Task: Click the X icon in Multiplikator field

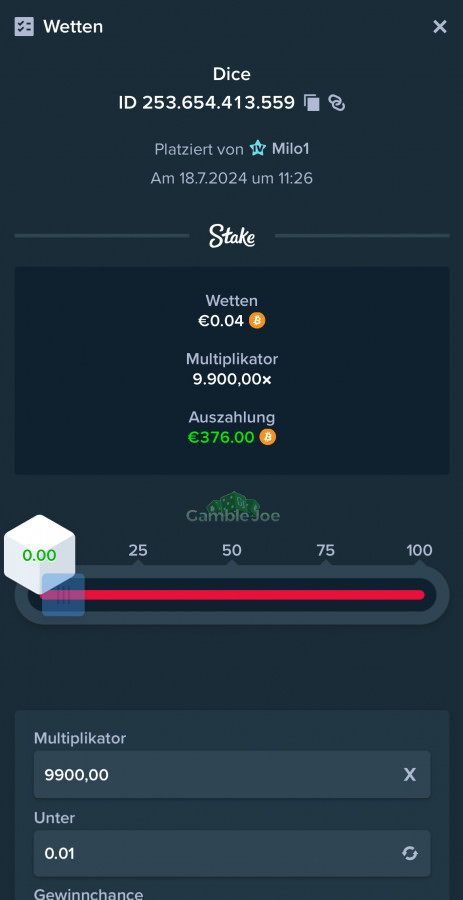Action: 410,774
